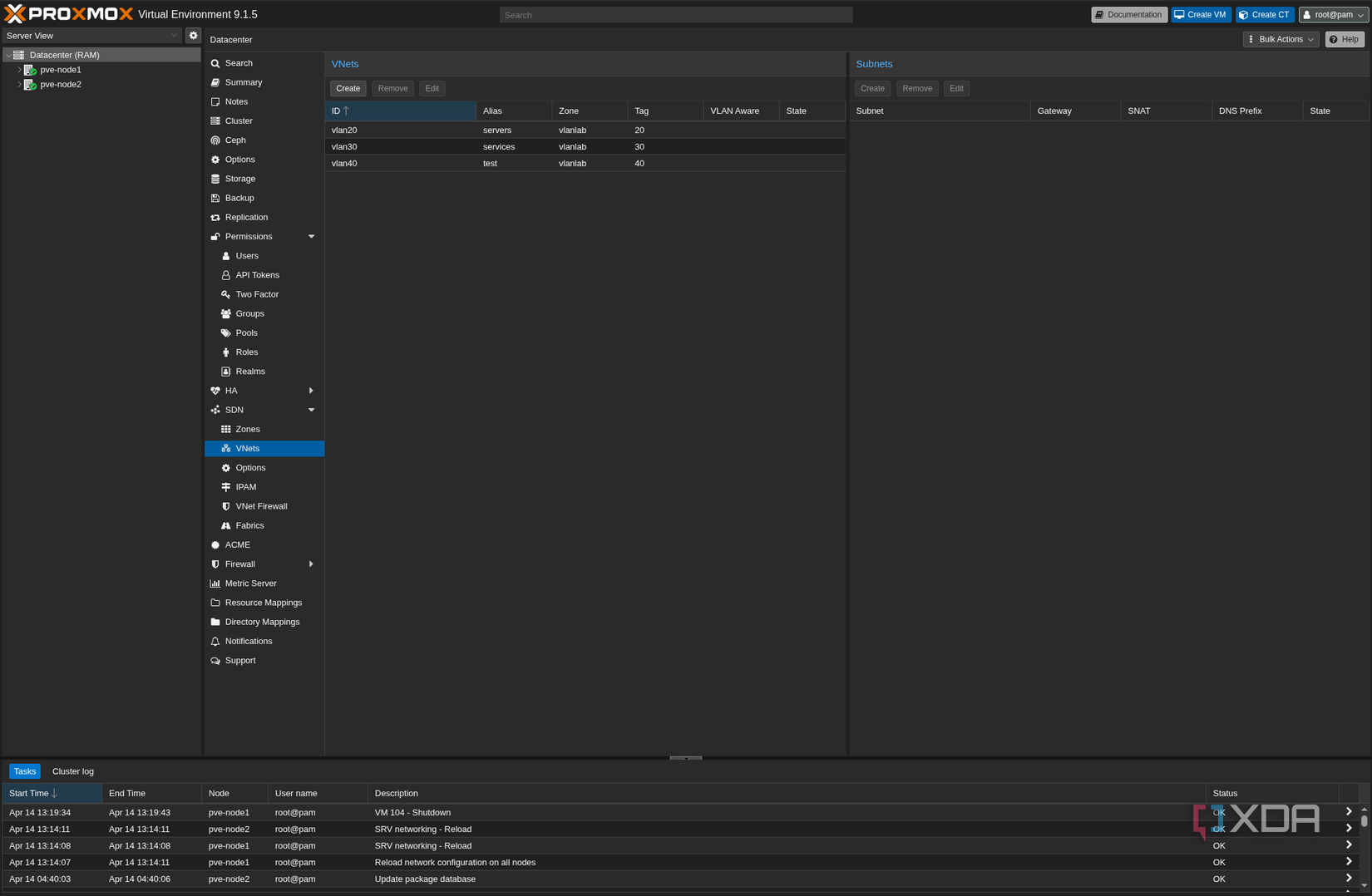Click Create in the VNets panel
This screenshot has height=896, width=1372.
click(x=348, y=88)
